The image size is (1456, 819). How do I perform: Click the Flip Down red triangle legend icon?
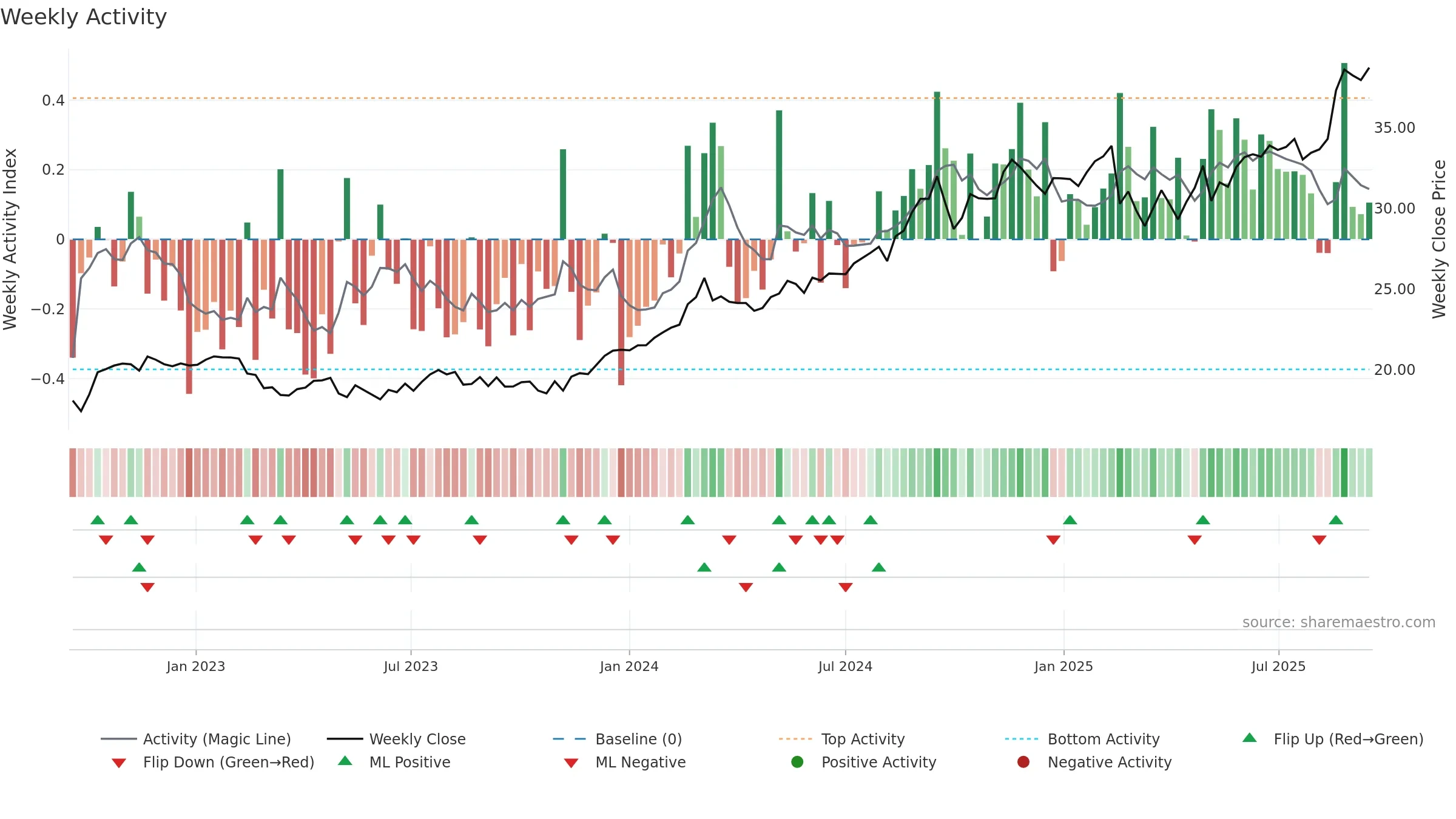pos(119,763)
